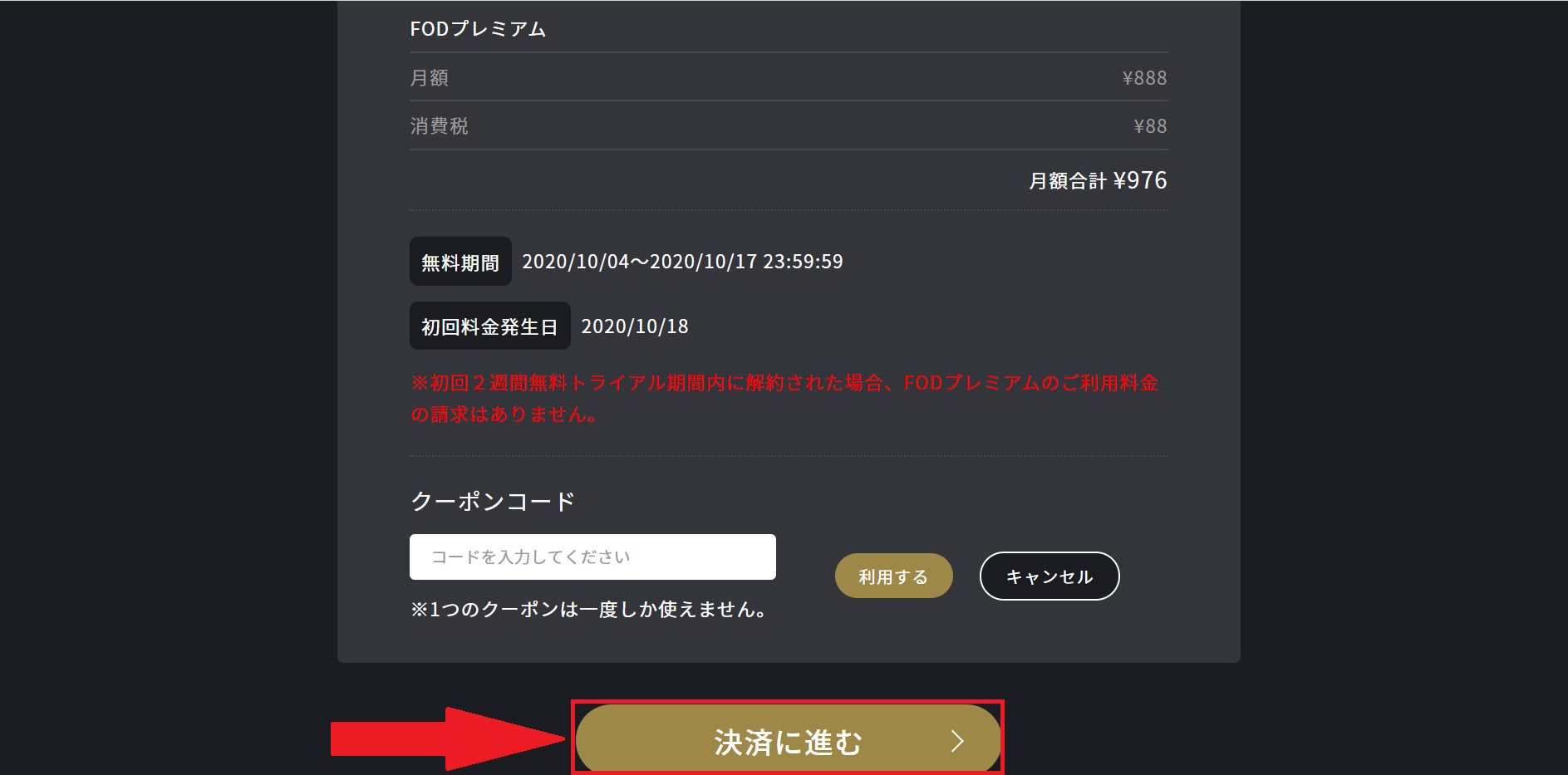Click the one-time coupon usage note

(588, 609)
